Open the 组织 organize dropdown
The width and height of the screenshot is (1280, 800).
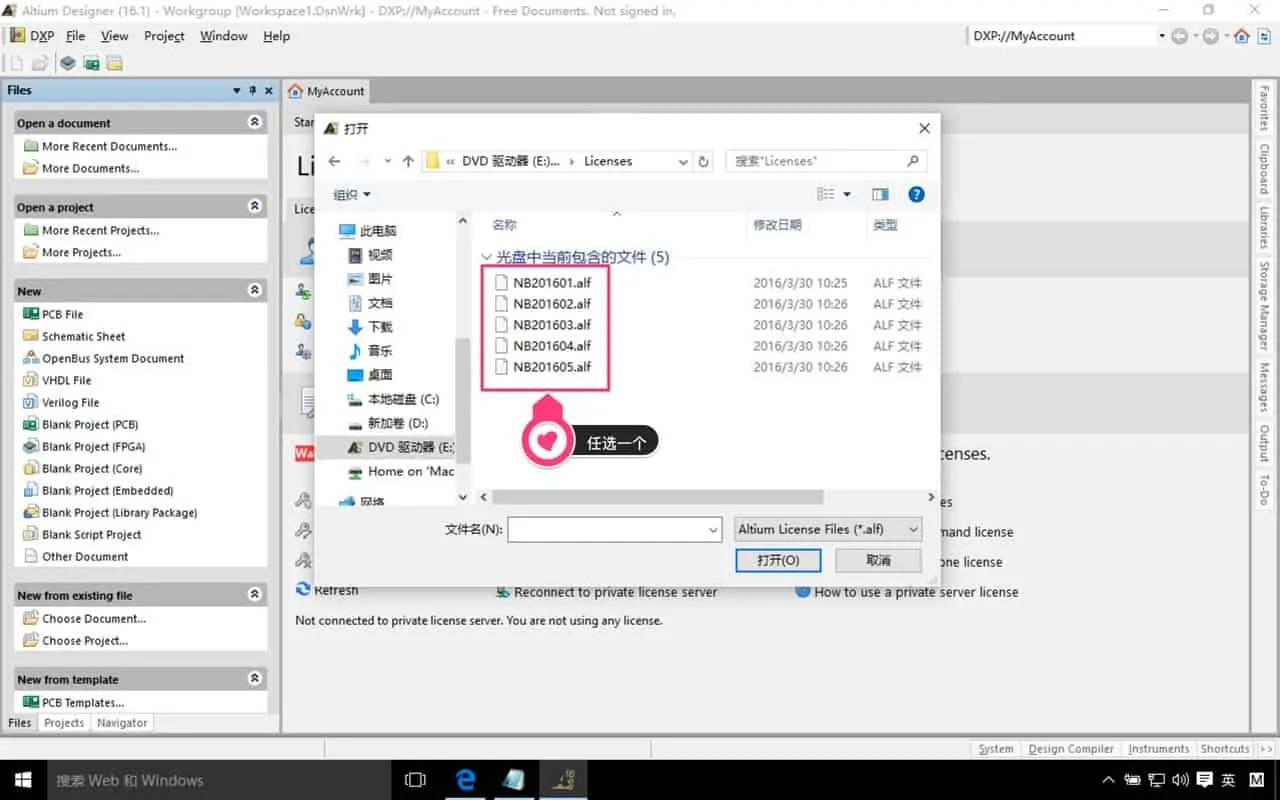(x=352, y=194)
